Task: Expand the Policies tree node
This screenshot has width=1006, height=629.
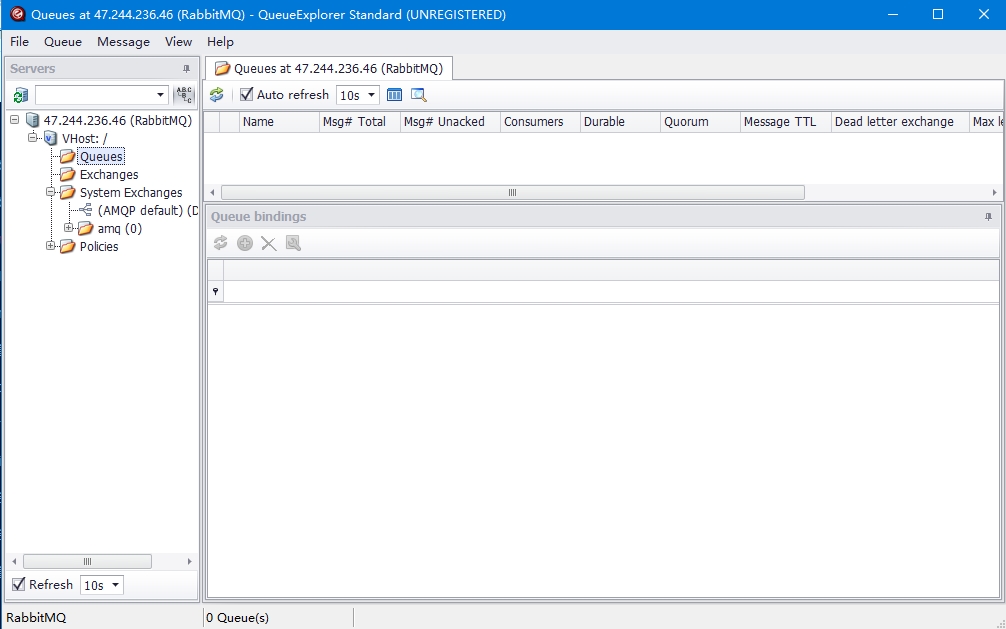Action: click(x=51, y=246)
